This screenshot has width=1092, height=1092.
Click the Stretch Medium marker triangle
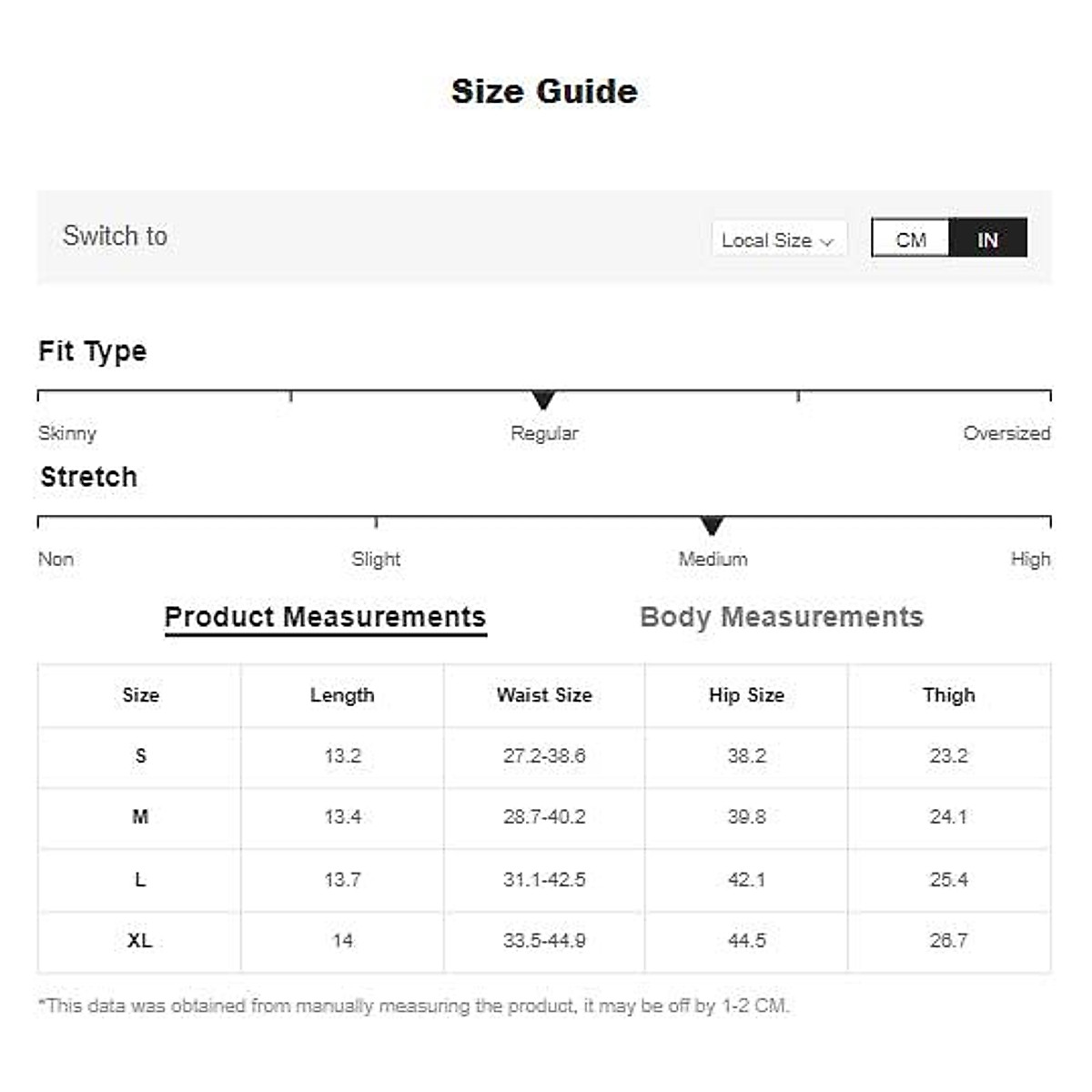[712, 526]
